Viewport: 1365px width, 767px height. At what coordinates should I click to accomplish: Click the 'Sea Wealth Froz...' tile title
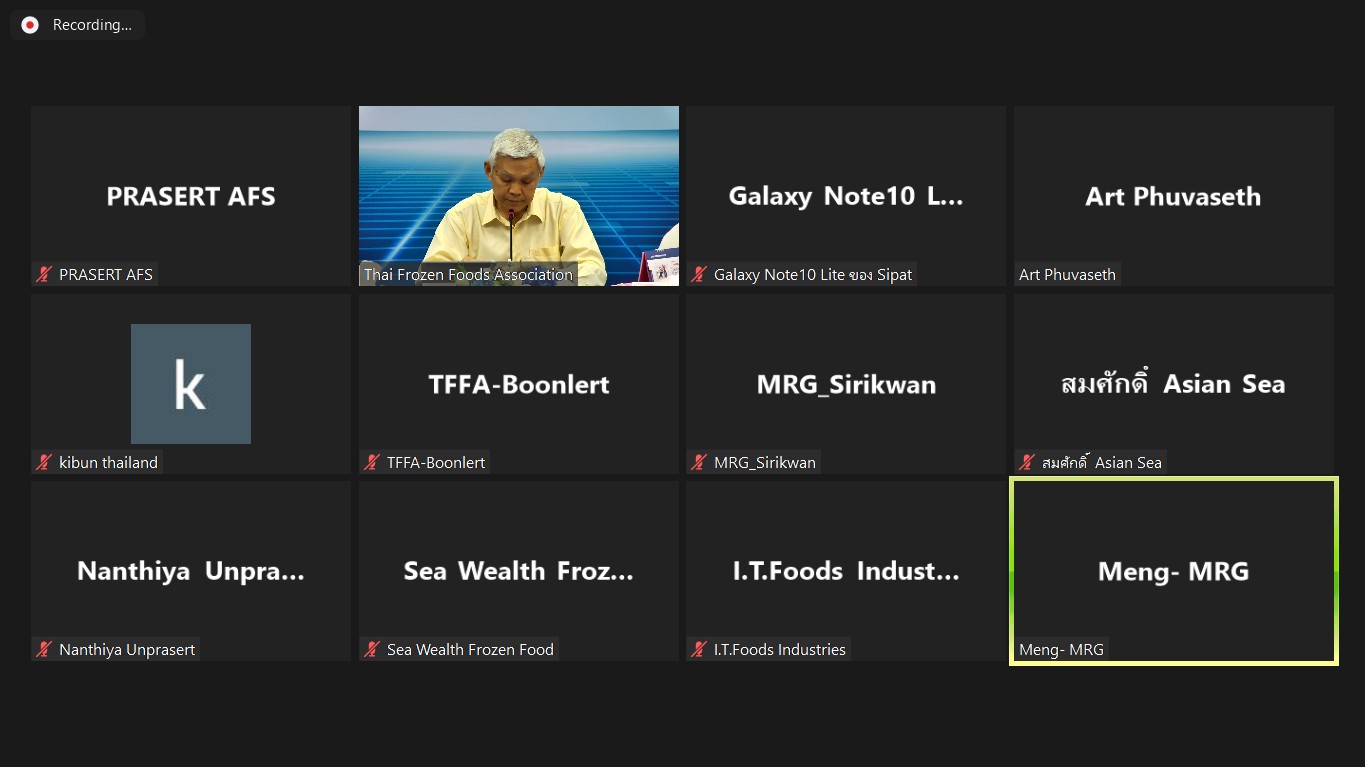point(518,571)
